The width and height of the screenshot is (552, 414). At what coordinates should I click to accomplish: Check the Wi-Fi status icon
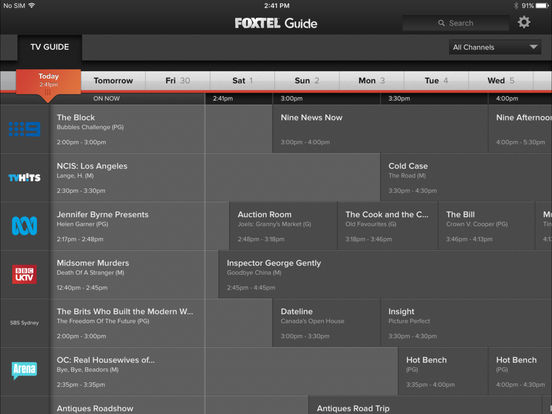[32, 5]
